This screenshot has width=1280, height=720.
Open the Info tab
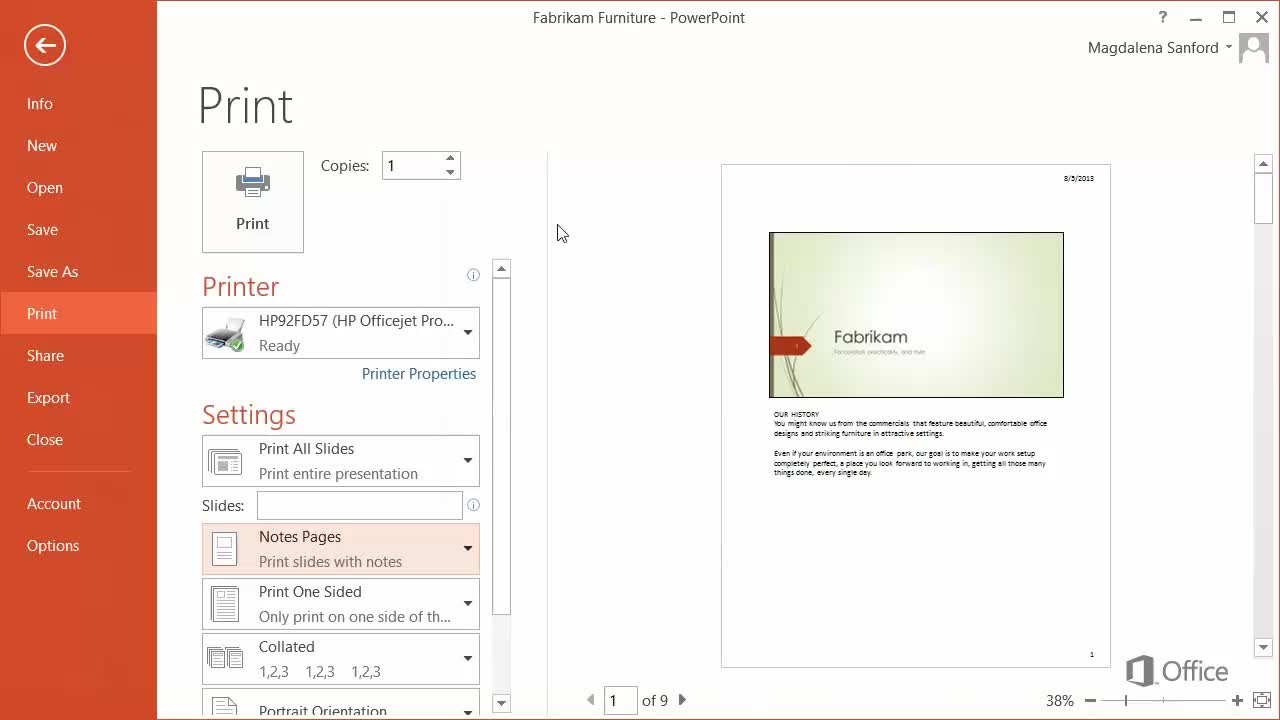coord(78,104)
